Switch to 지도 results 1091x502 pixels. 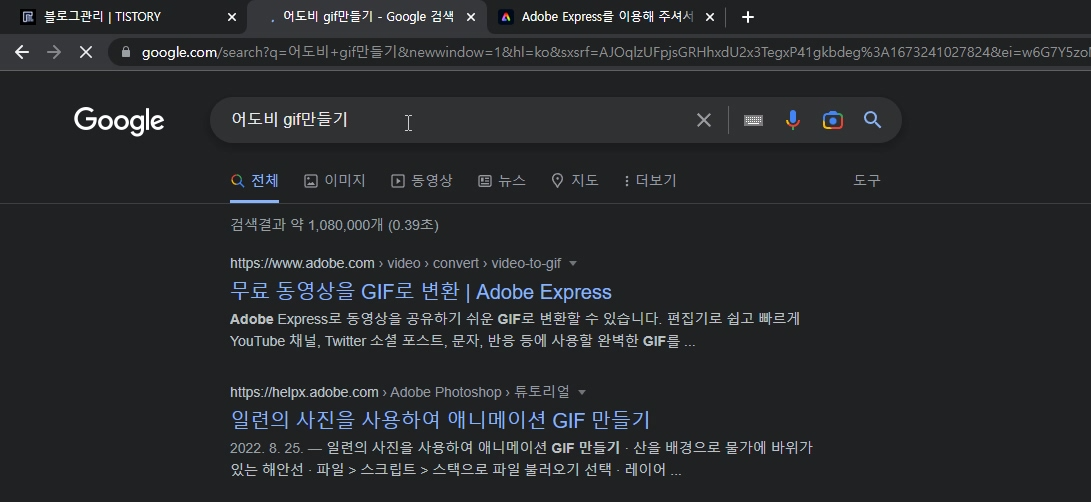pyautogui.click(x=575, y=181)
